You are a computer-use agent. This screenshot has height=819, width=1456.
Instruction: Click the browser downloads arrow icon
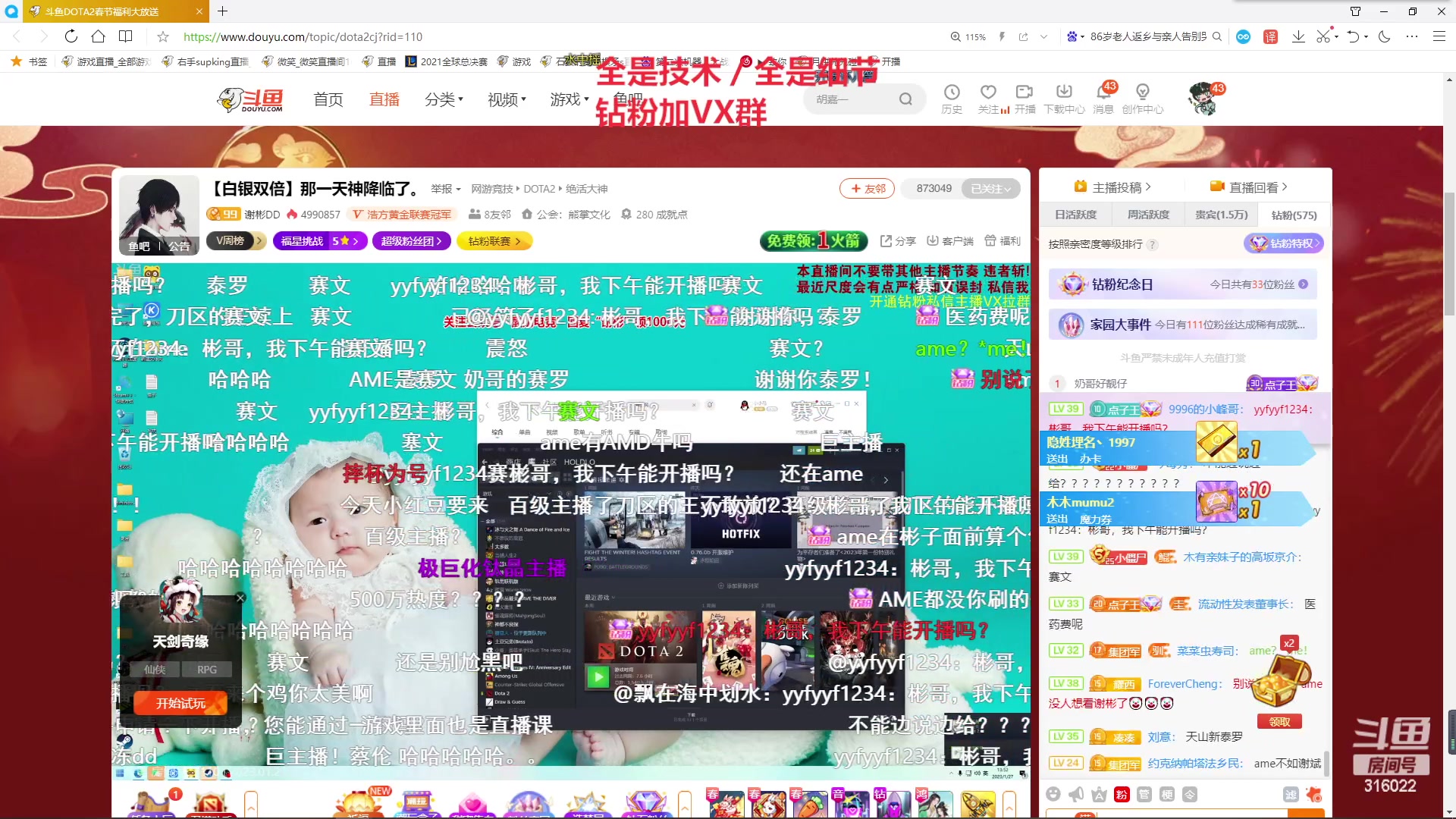1298,36
